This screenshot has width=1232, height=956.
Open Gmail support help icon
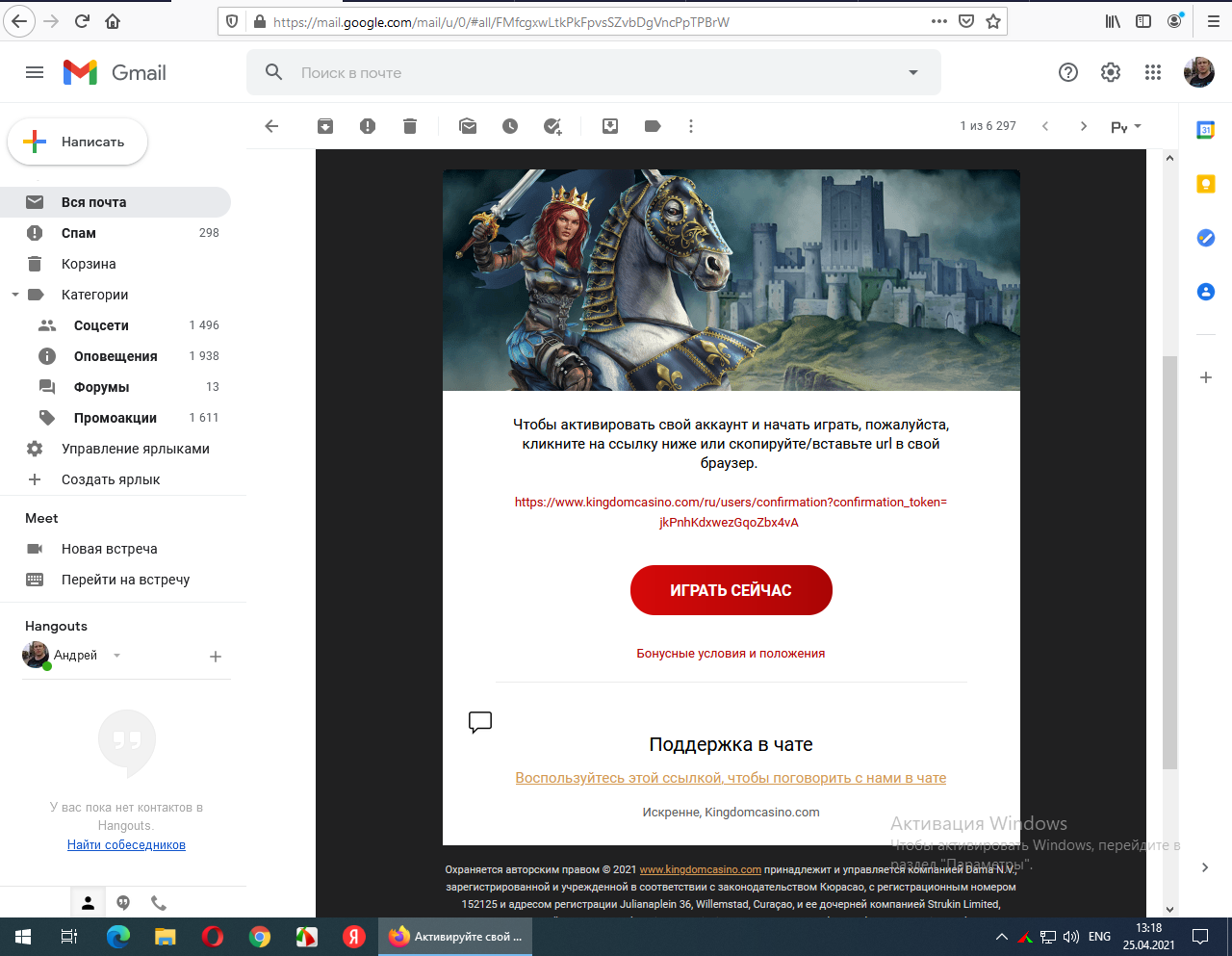(1068, 72)
